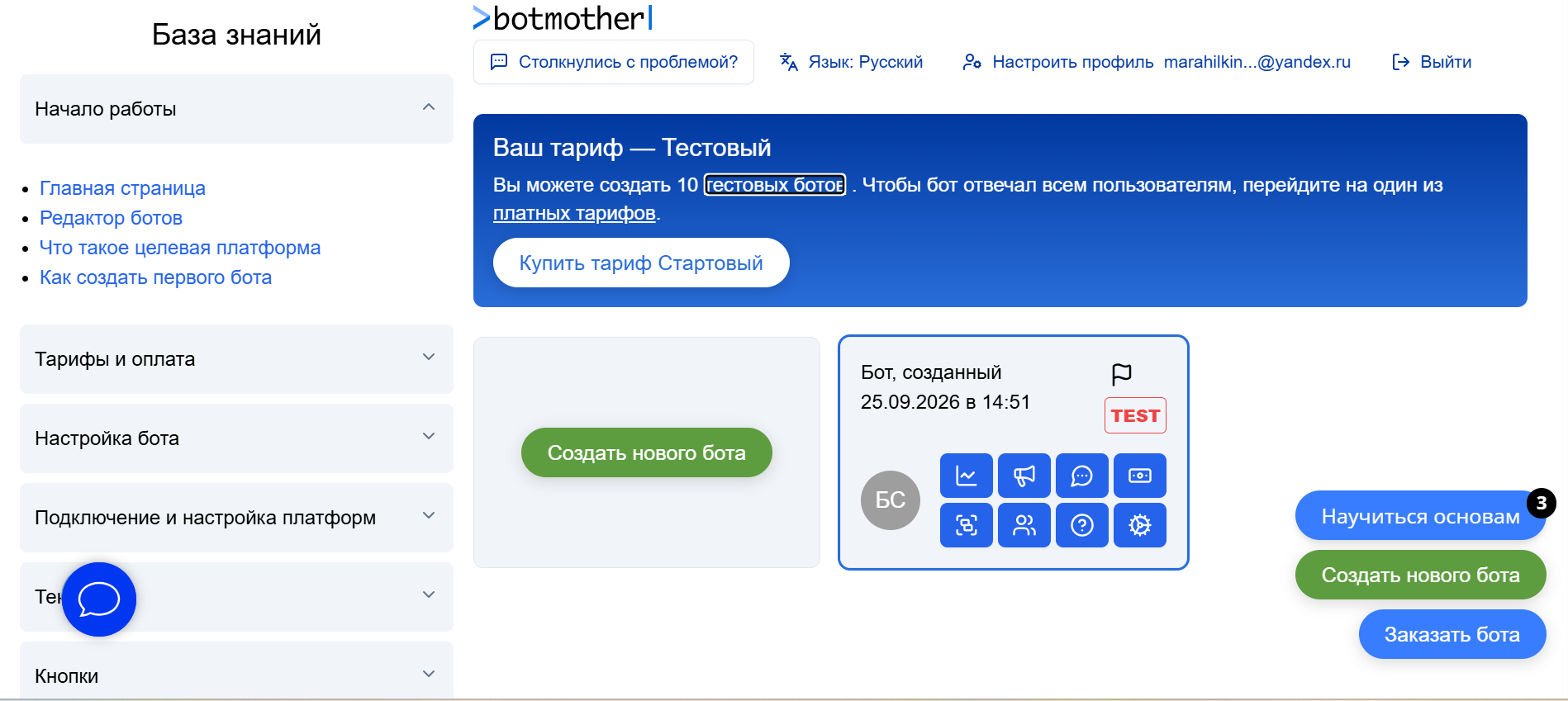This screenshot has height=701, width=1568.
Task: Click the БС bot avatar
Action: (x=890, y=500)
